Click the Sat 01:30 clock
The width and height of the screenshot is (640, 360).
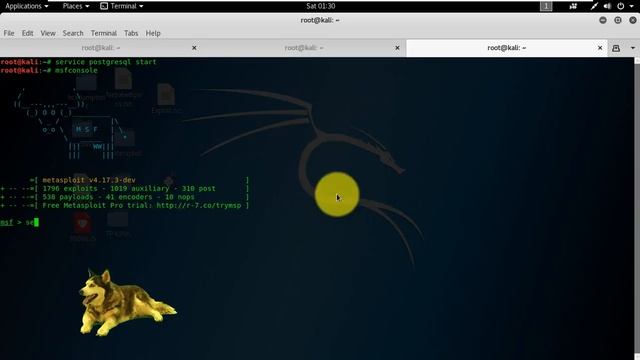pyautogui.click(x=320, y=6)
